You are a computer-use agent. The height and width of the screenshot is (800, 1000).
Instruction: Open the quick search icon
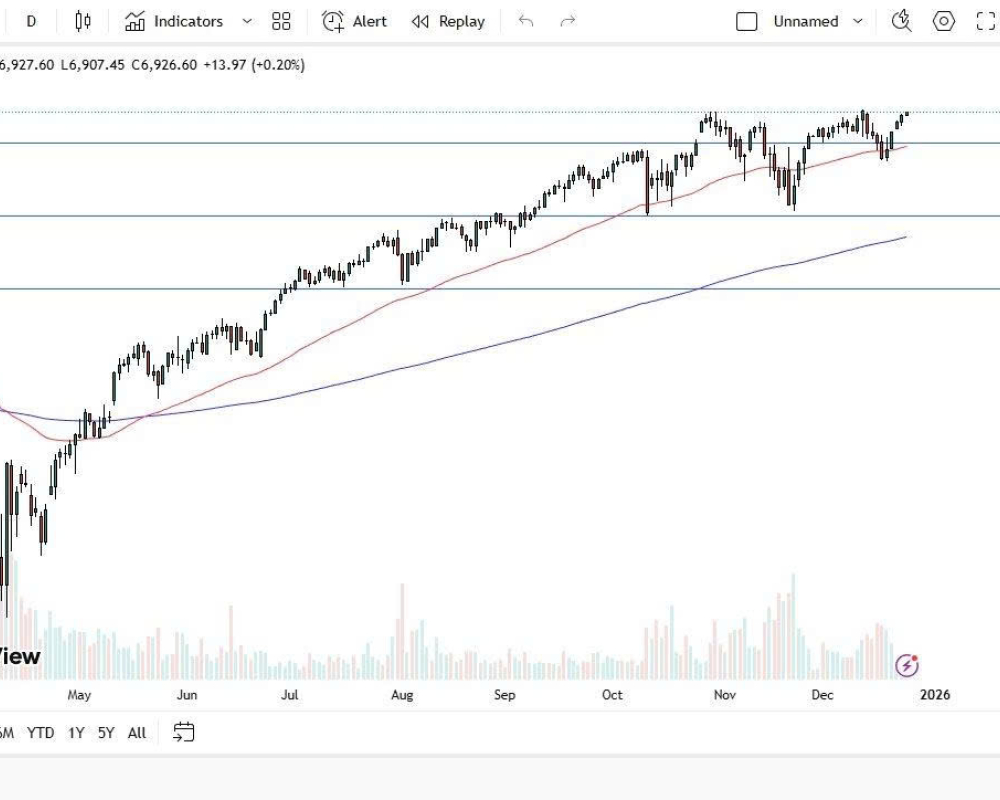click(x=901, y=21)
